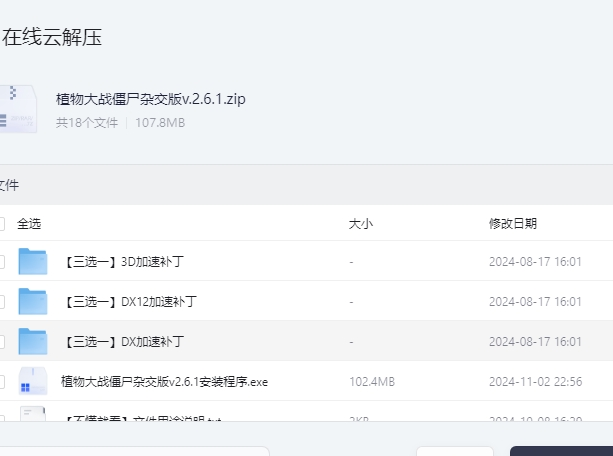Tick checkbox for 【三选一】DX12加速补丁 row

2,302
